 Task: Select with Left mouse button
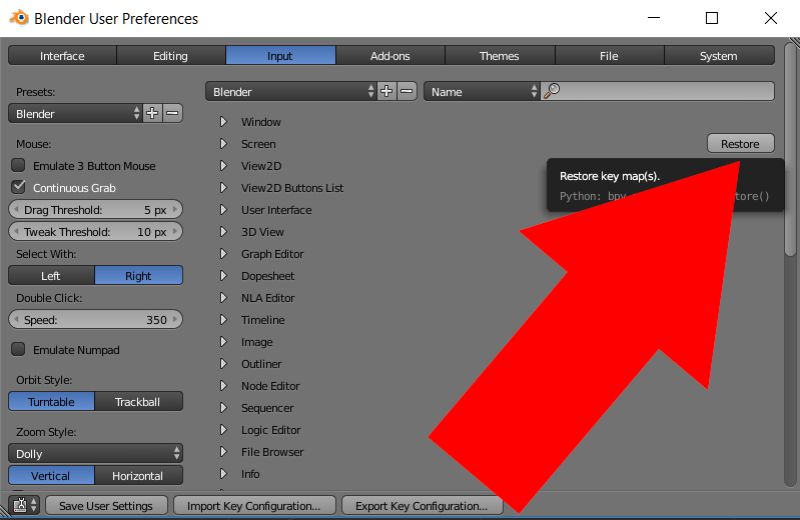point(51,276)
